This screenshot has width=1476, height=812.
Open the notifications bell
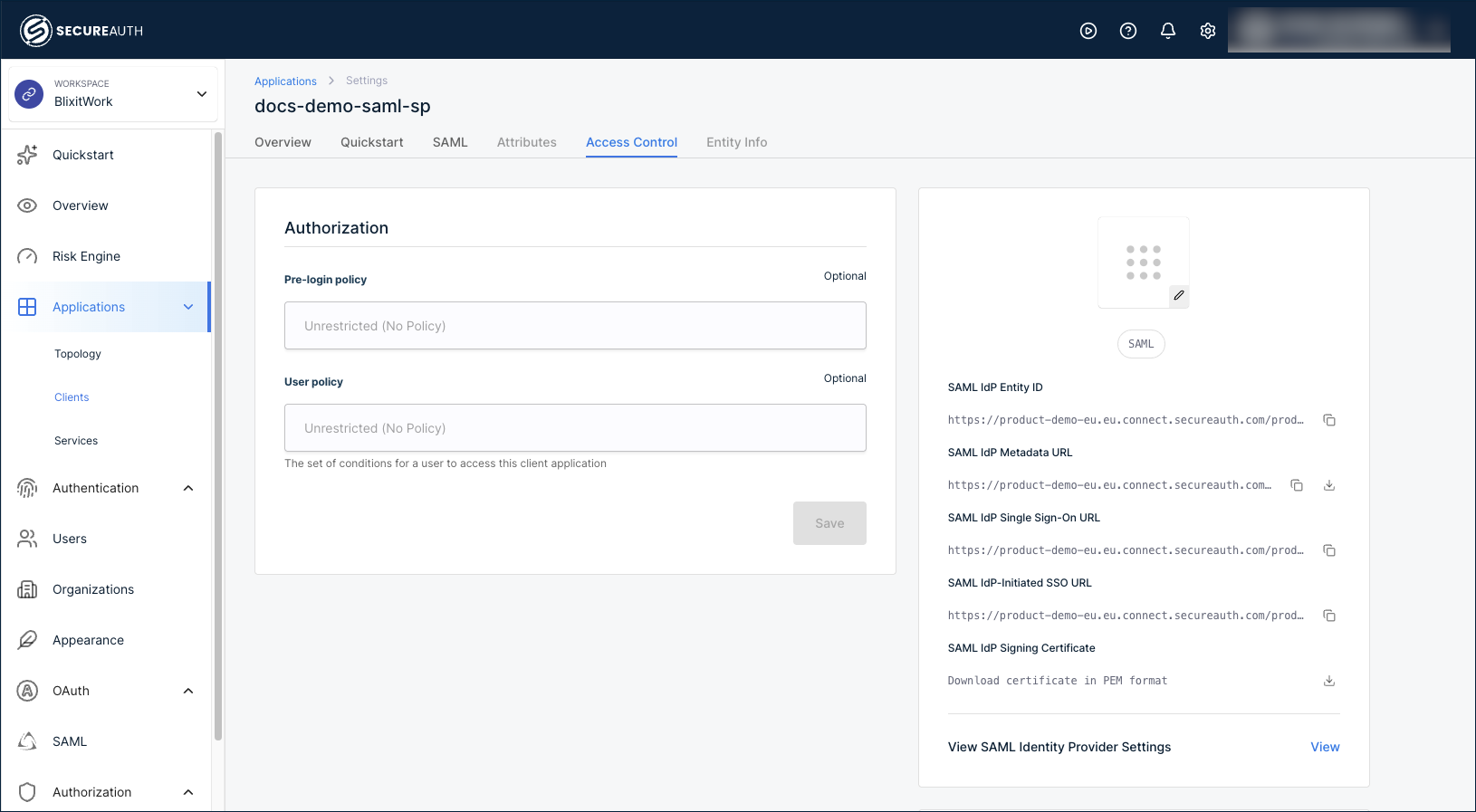tap(1168, 31)
